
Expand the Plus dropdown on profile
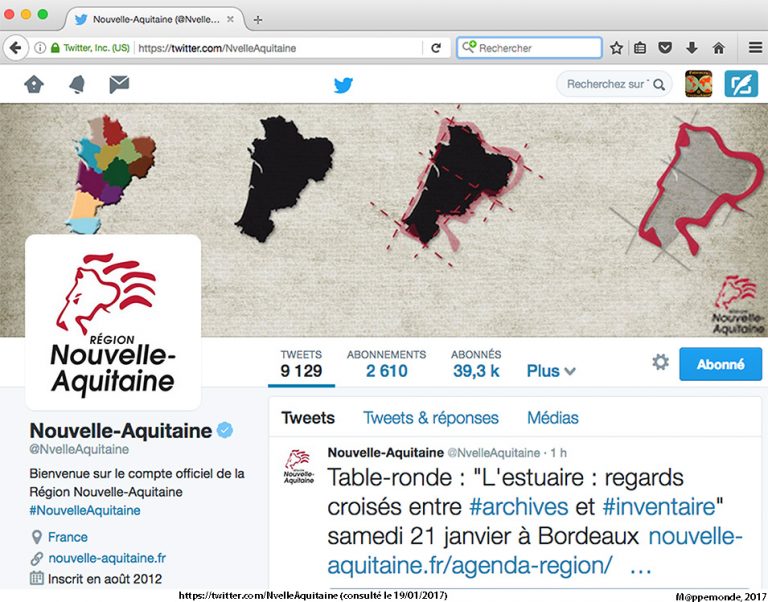click(x=551, y=371)
